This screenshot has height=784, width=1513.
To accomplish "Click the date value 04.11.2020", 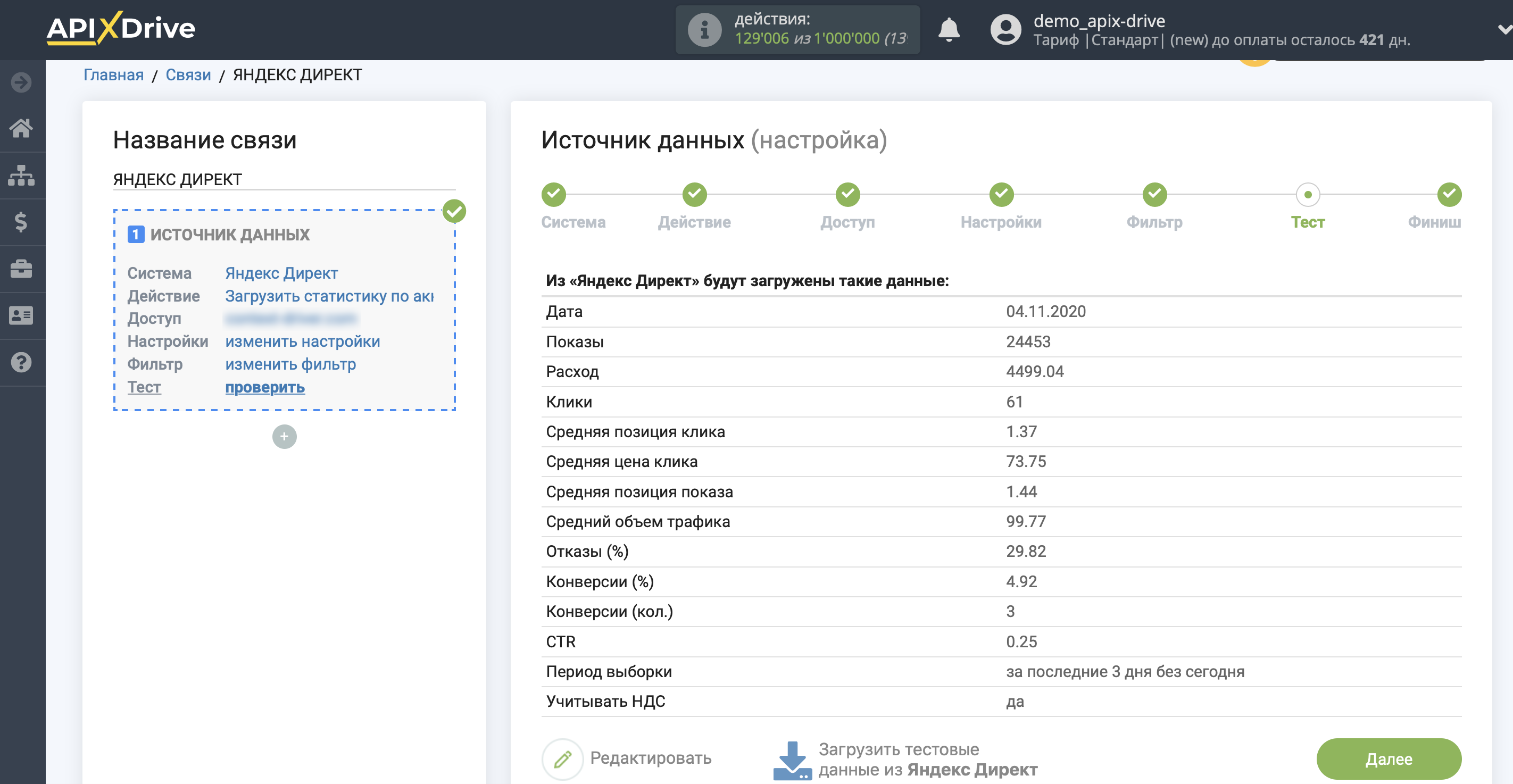I will click(x=1045, y=311).
